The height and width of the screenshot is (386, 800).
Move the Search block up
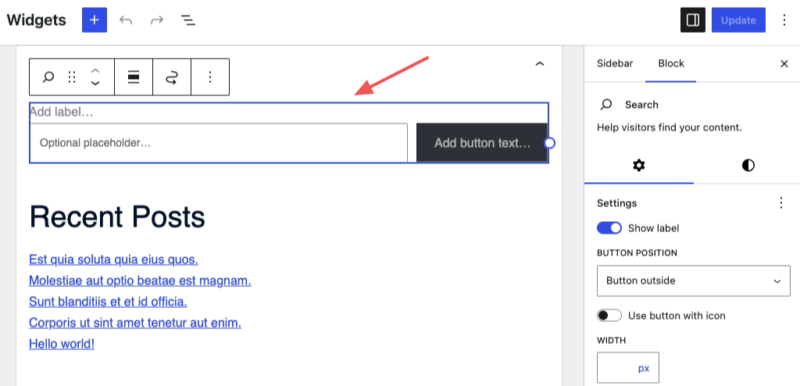point(95,71)
